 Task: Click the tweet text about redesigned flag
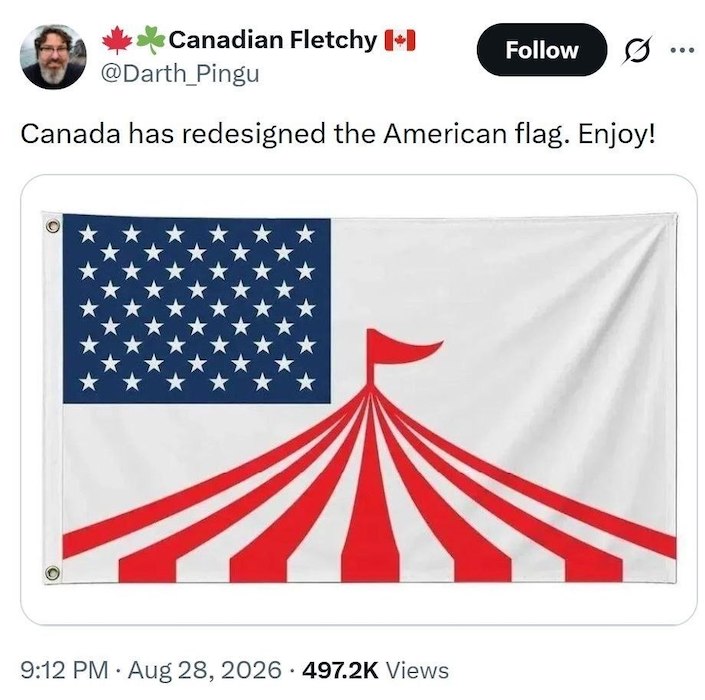(x=338, y=134)
